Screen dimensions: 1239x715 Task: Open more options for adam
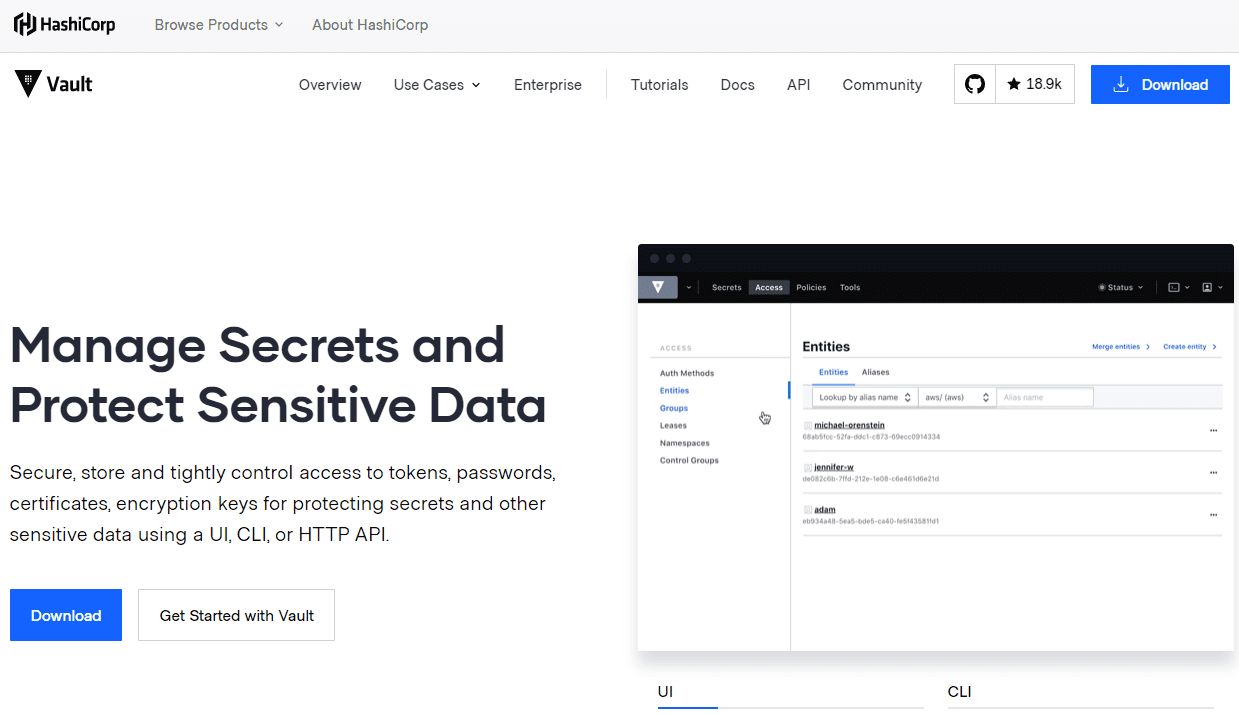(x=1213, y=515)
